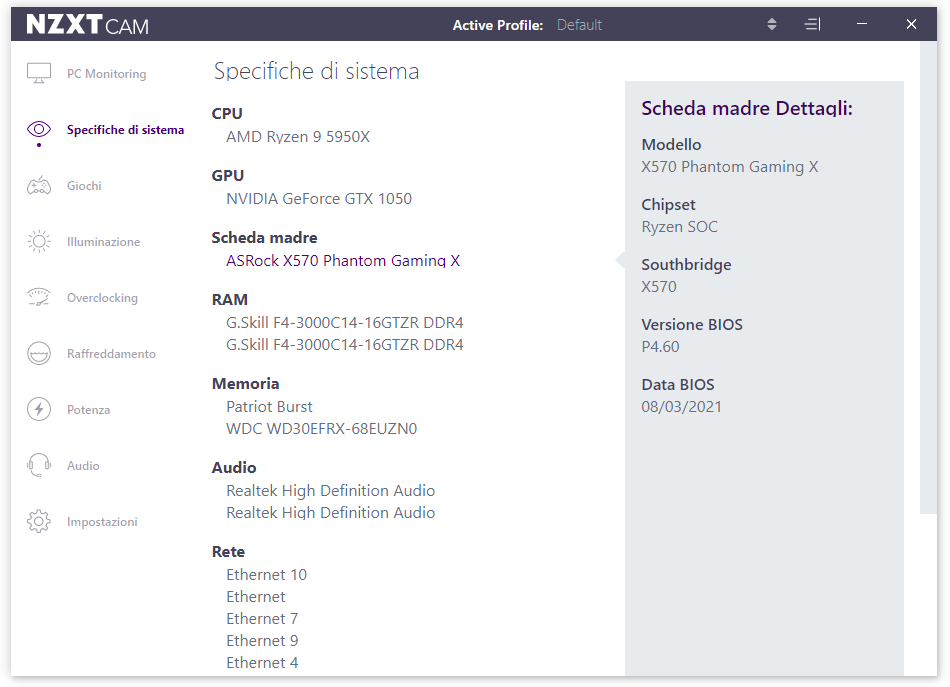
Task: Click the Rete section label
Action: (228, 552)
